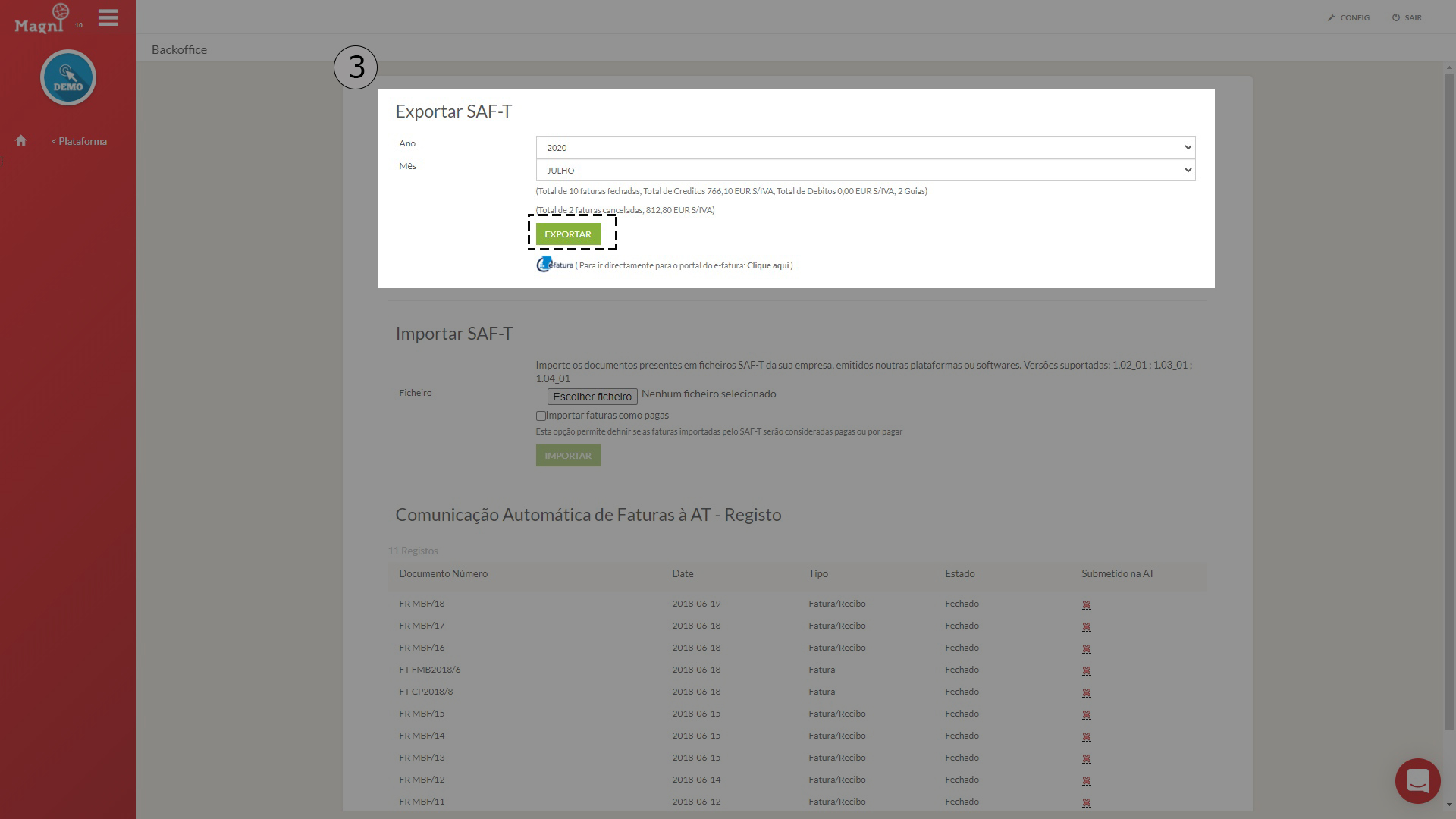
Task: Open the Mês month dropdown
Action: [865, 170]
